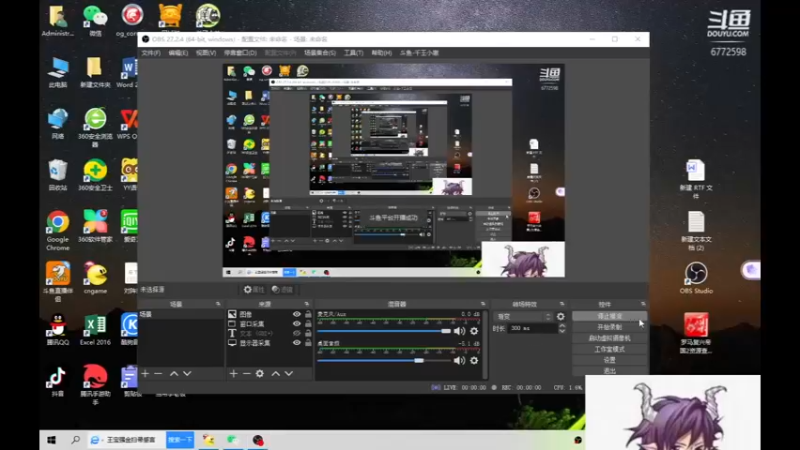This screenshot has height=450, width=800.
Task: Open the 停靠窗口(D) menu
Action: click(240, 53)
